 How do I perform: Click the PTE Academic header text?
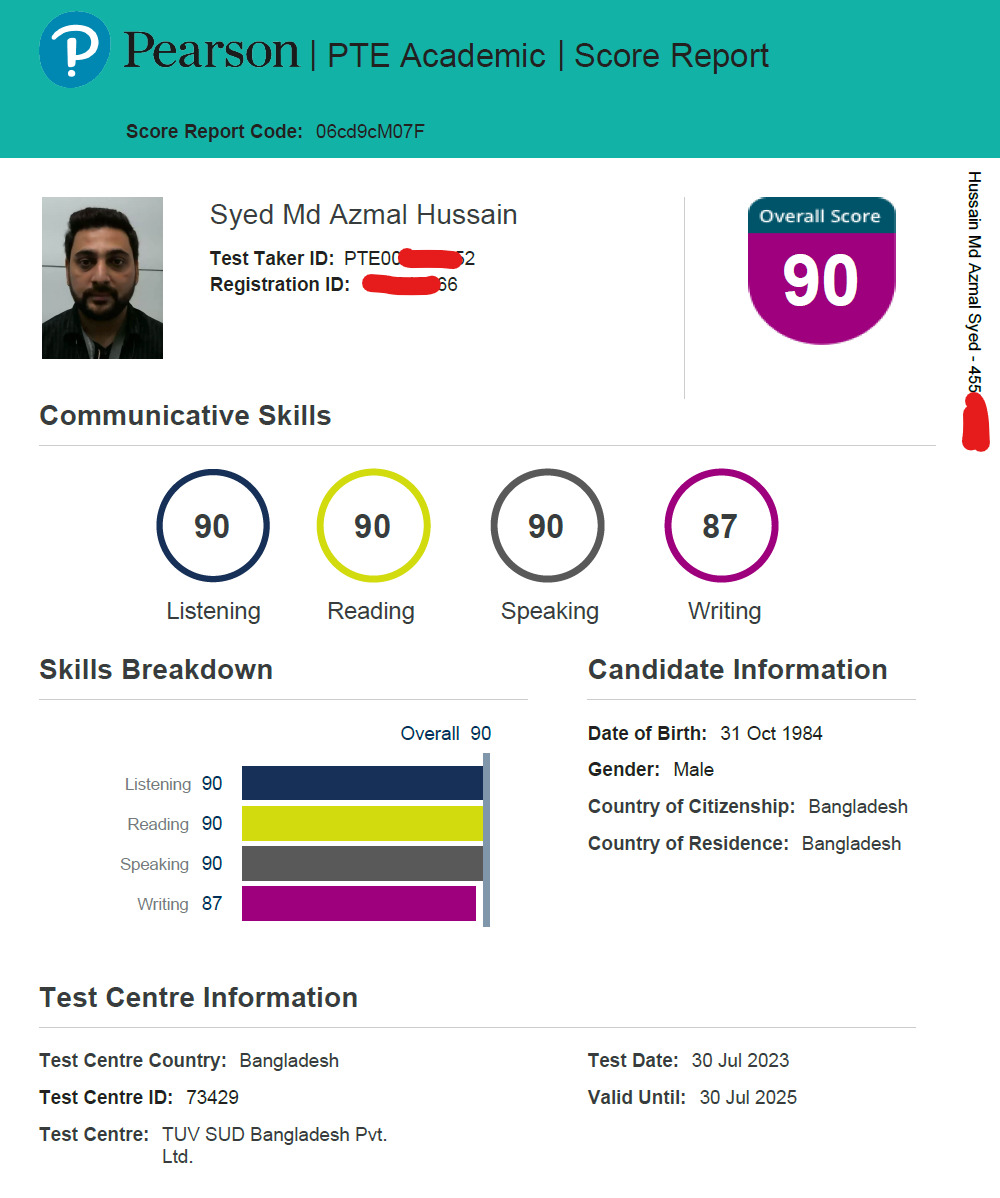click(x=436, y=56)
